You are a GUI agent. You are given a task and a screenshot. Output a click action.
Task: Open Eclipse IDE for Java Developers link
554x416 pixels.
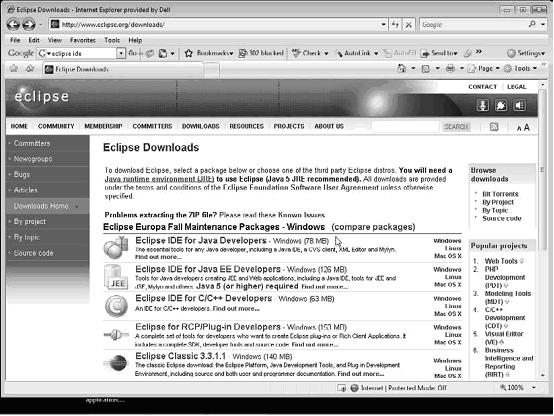(201, 240)
